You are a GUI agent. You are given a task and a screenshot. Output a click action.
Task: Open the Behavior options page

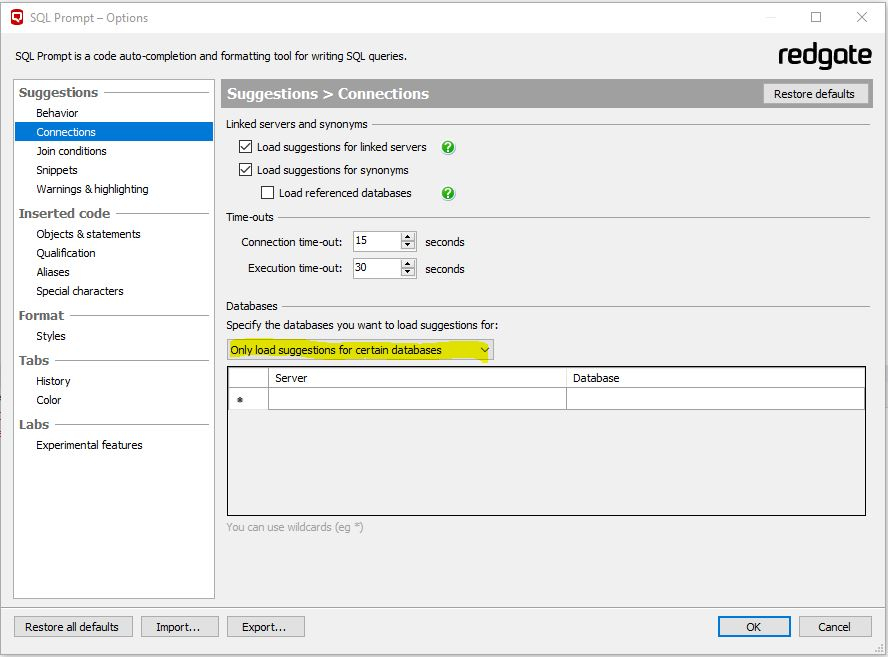pos(57,113)
